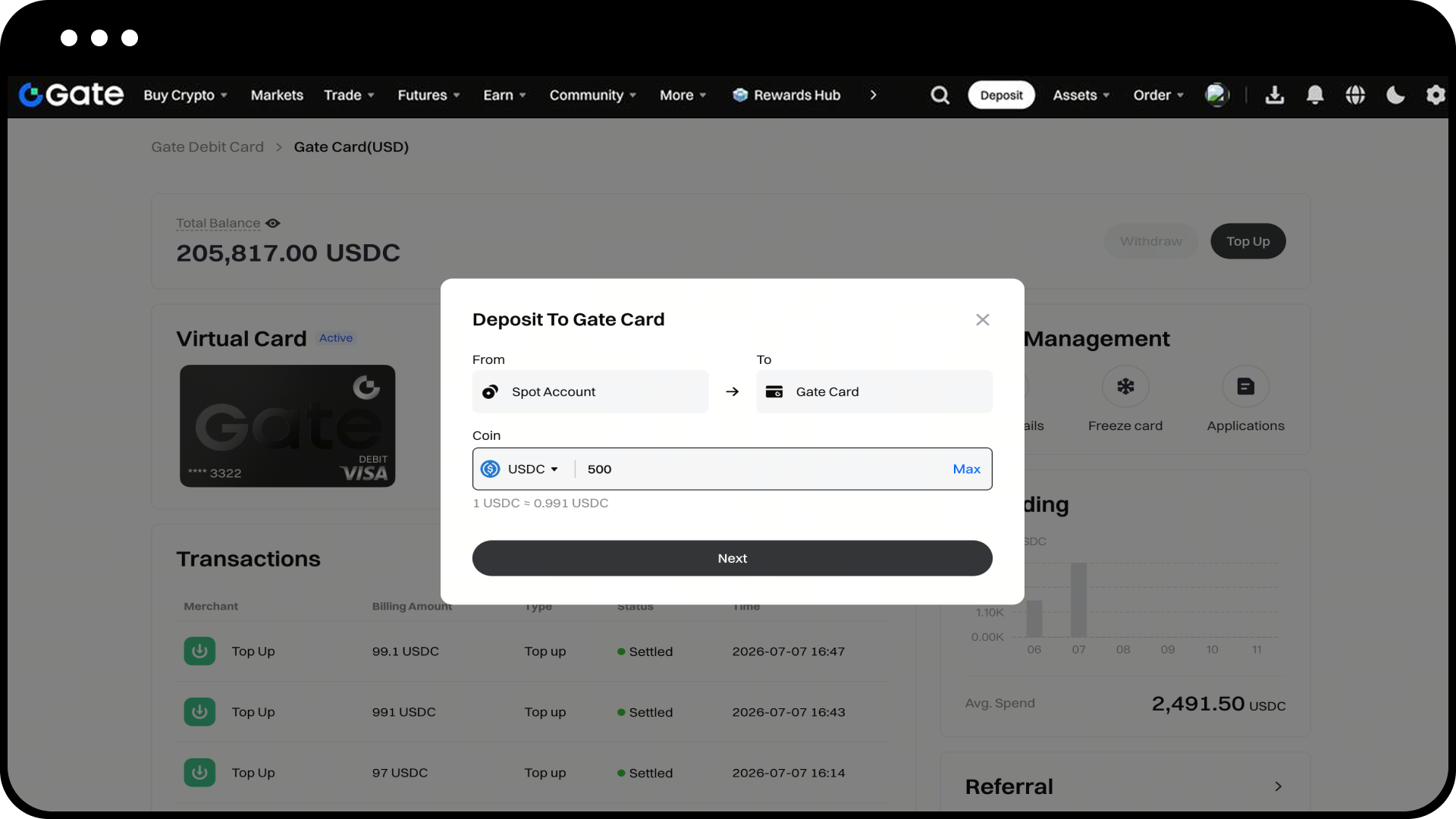The height and width of the screenshot is (819, 1456).
Task: Click the Withdraw button
Action: [1150, 241]
